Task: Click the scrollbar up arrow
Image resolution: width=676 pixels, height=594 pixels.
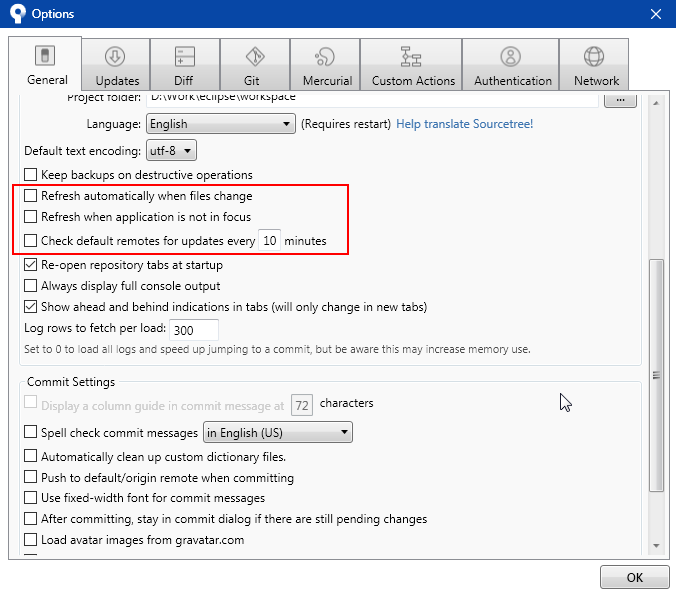Action: tap(656, 103)
